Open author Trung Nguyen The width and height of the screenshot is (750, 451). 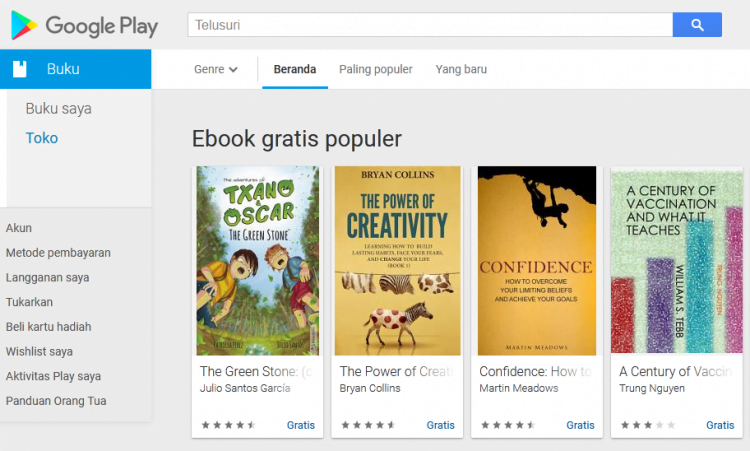point(651,388)
